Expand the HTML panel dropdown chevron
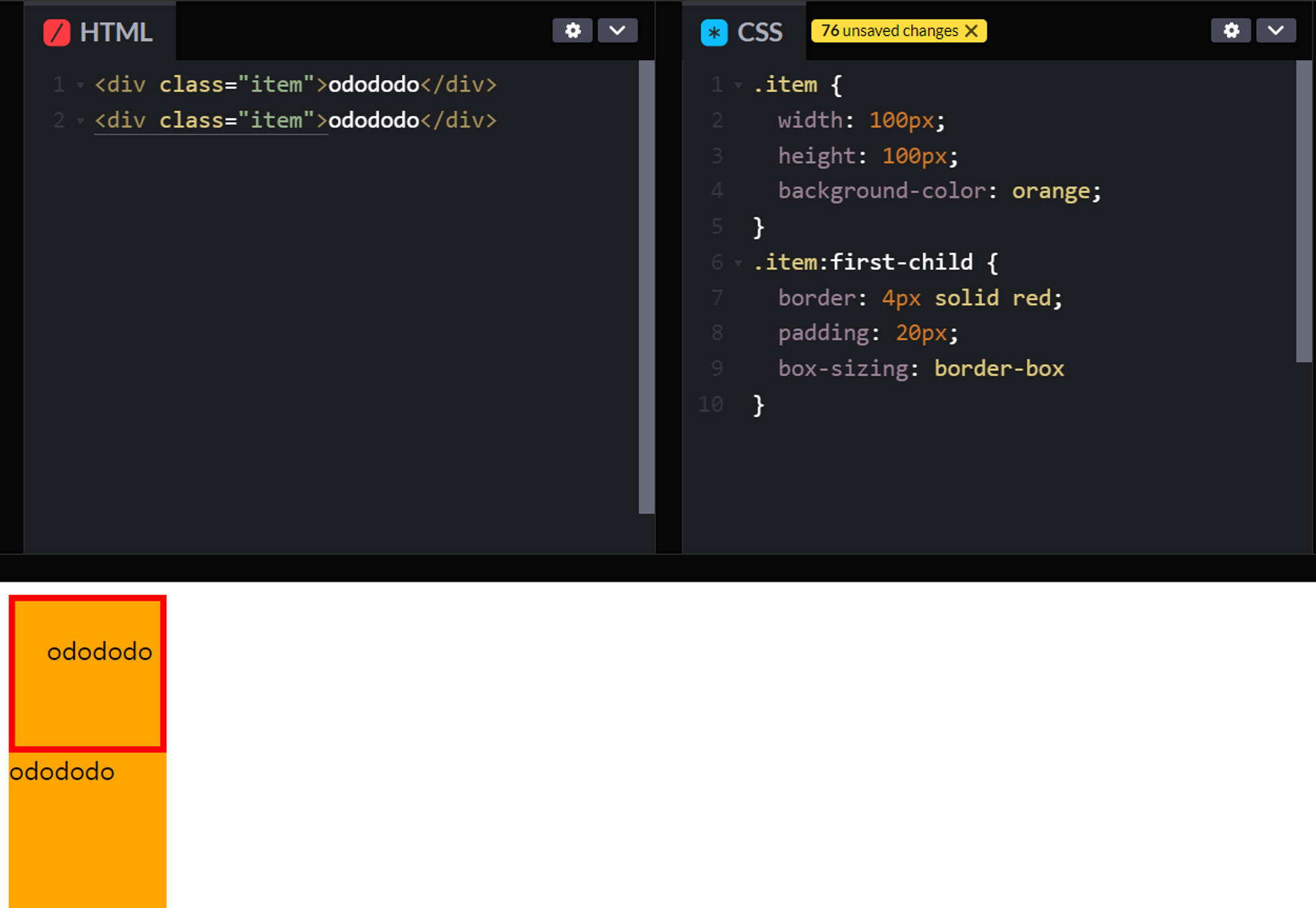Viewport: 1316px width, 908px height. 617,31
